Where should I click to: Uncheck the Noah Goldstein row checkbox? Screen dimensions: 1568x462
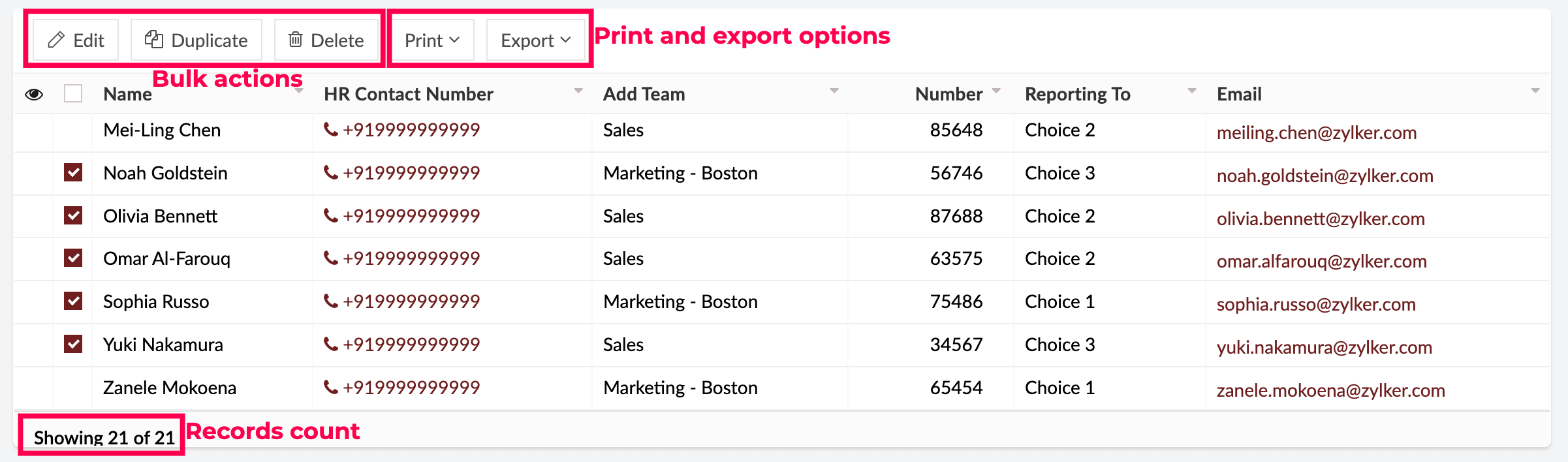click(x=73, y=173)
